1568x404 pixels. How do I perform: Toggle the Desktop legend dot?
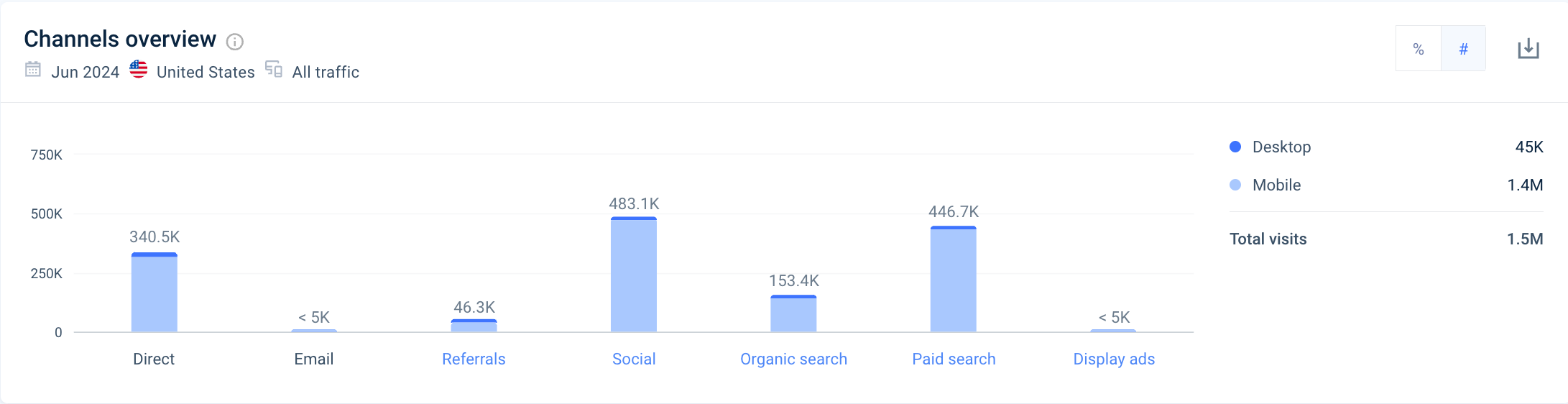click(1235, 147)
